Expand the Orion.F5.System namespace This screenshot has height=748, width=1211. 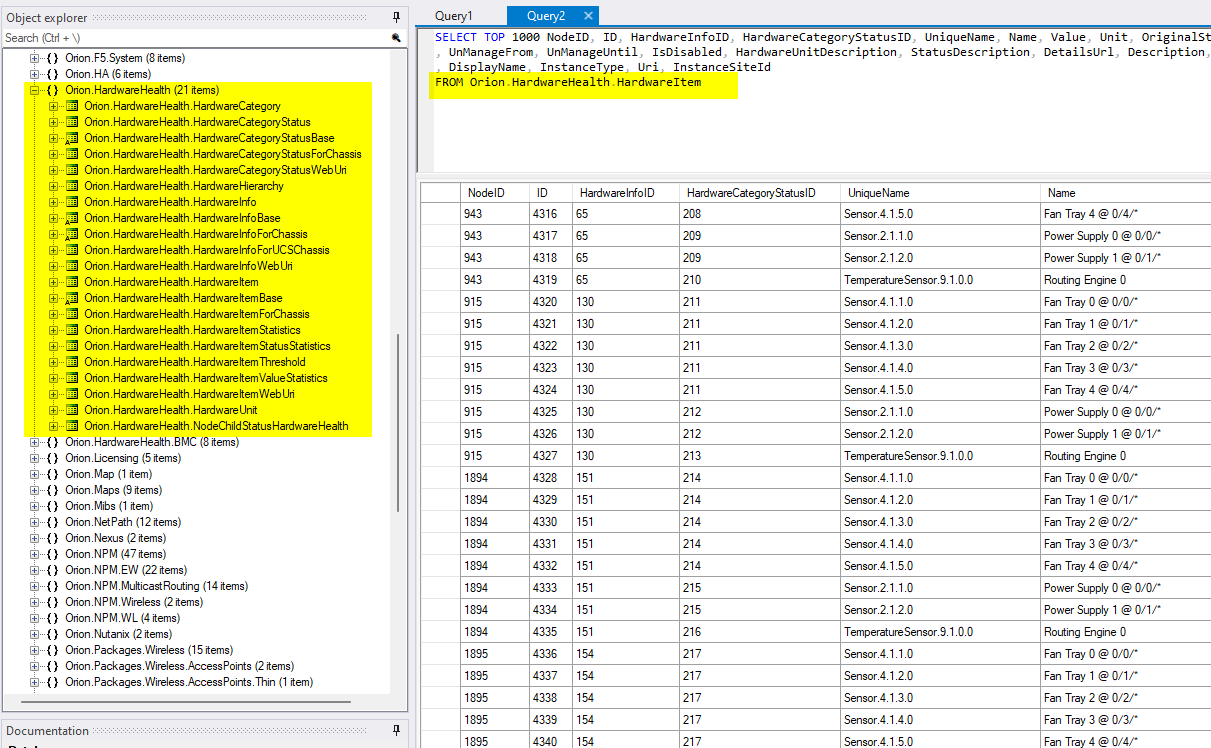pyautogui.click(x=35, y=58)
